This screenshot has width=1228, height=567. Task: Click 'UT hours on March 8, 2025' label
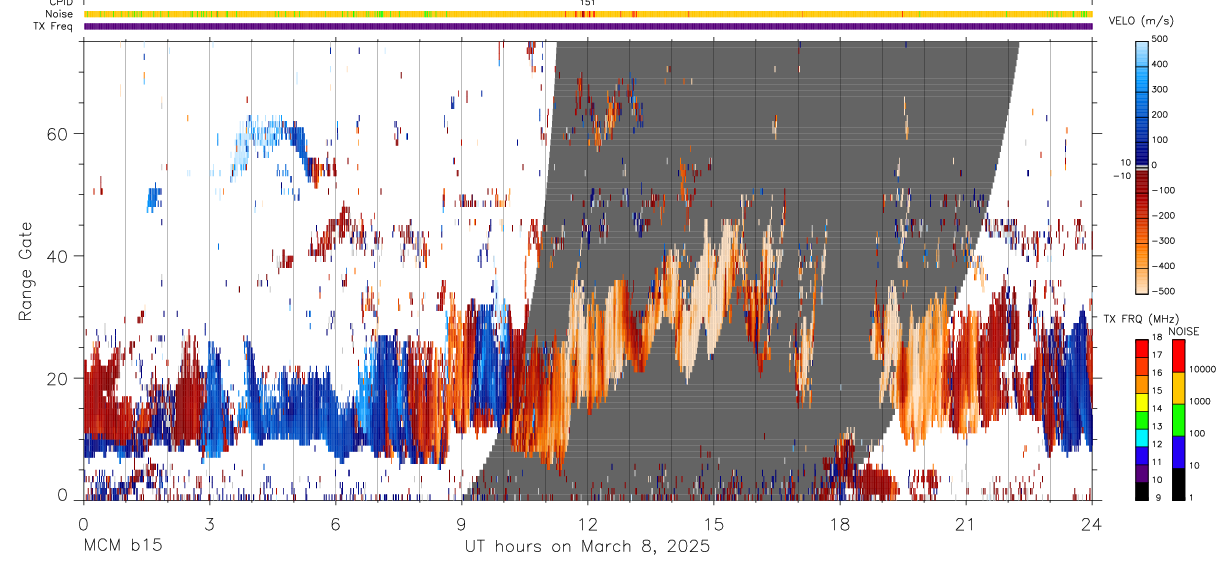click(x=587, y=547)
